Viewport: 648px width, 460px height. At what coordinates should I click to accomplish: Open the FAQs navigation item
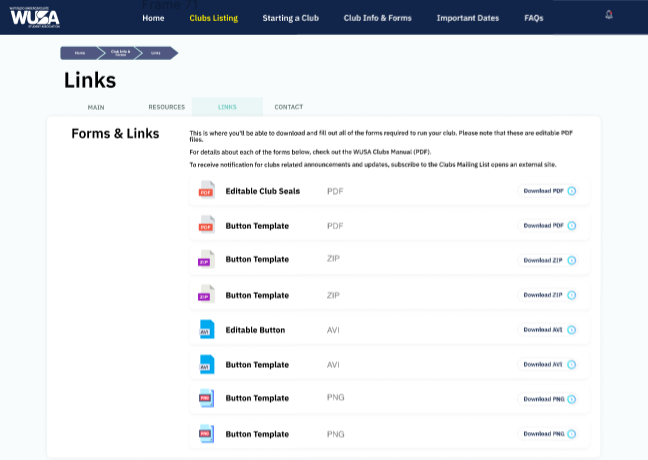(534, 18)
